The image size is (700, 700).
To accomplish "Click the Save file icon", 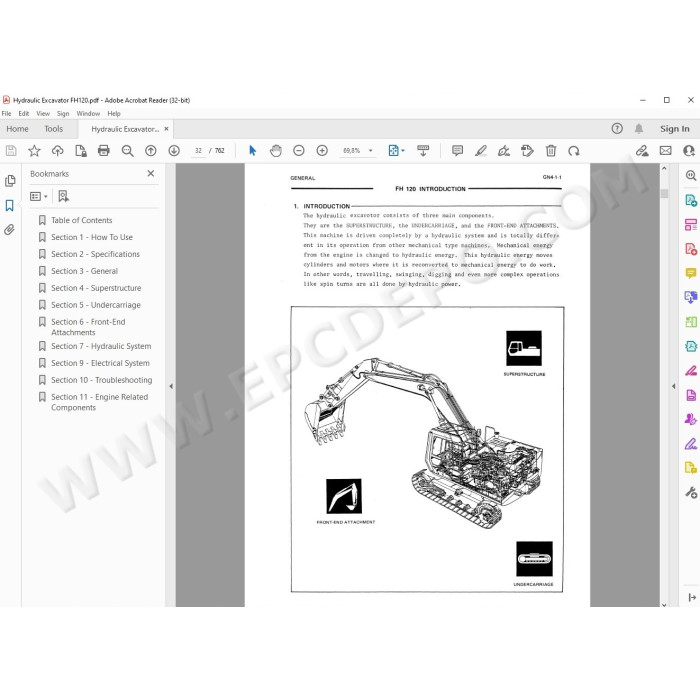I will click(x=11, y=151).
